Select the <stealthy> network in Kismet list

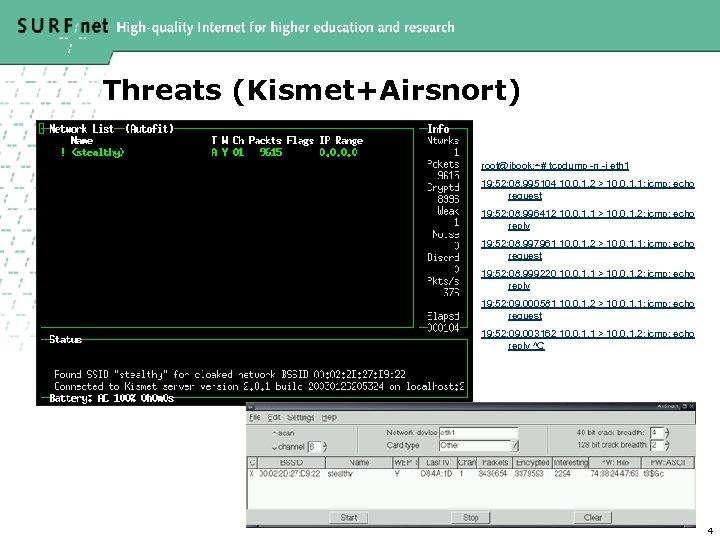(97, 152)
